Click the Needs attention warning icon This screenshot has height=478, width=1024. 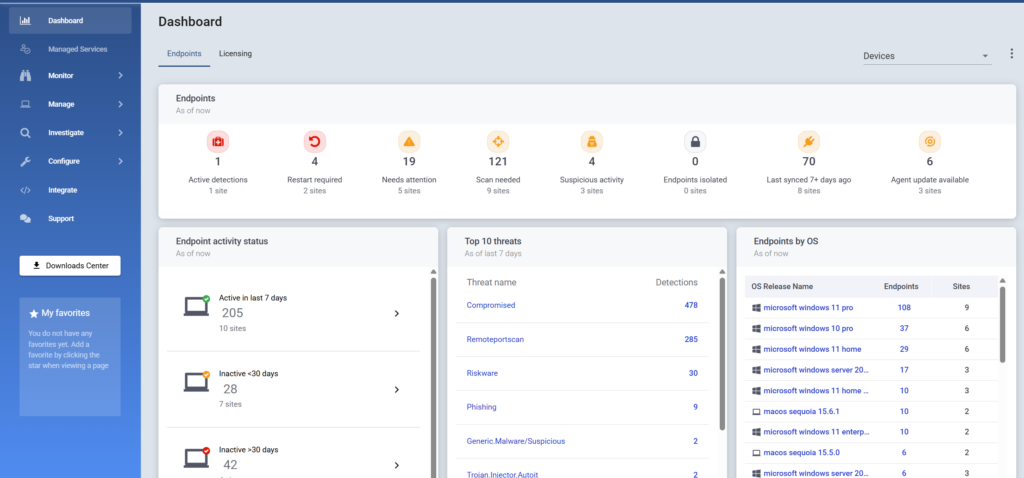tap(409, 141)
